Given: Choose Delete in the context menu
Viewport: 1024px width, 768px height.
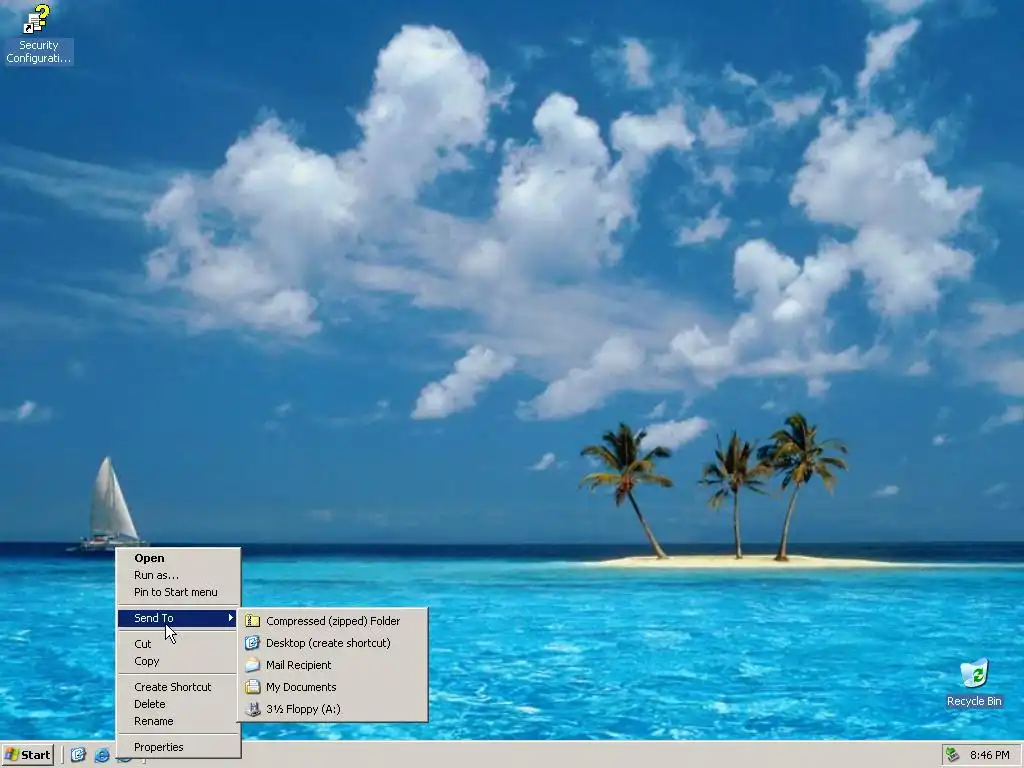Looking at the screenshot, I should tap(178, 704).
